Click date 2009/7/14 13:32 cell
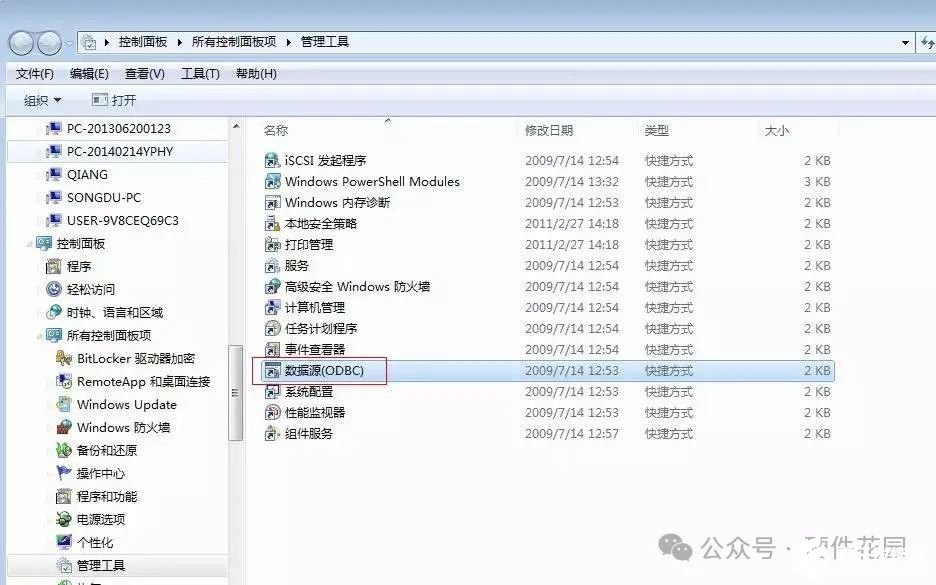Viewport: 936px width, 585px height. pyautogui.click(x=572, y=181)
